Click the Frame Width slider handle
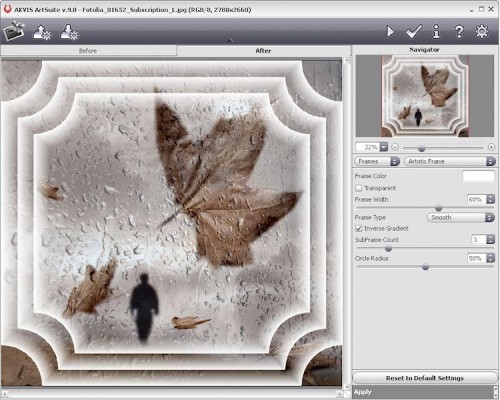The image size is (500, 400). [438, 208]
